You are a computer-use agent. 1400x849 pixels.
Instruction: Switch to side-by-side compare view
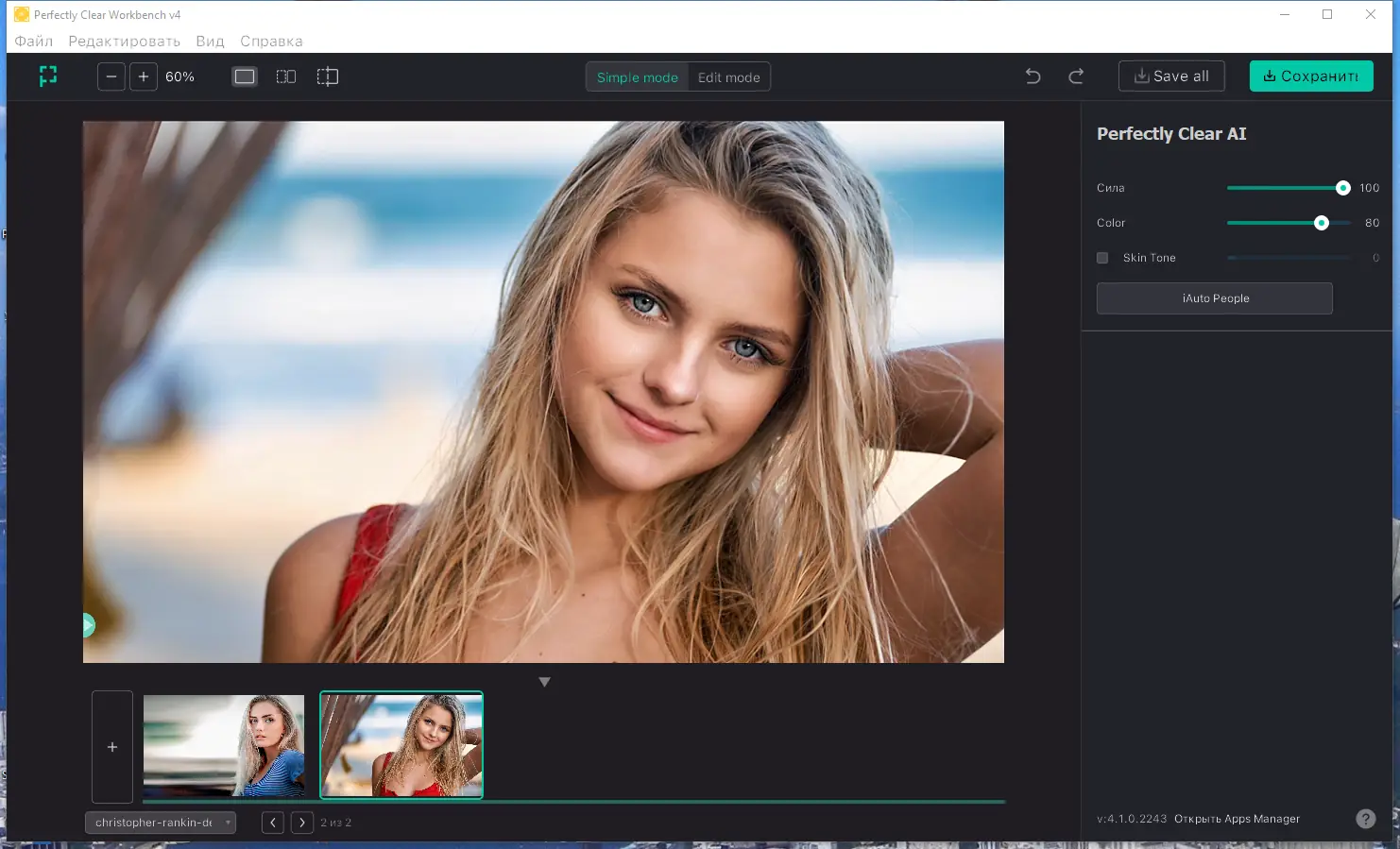pyautogui.click(x=286, y=76)
